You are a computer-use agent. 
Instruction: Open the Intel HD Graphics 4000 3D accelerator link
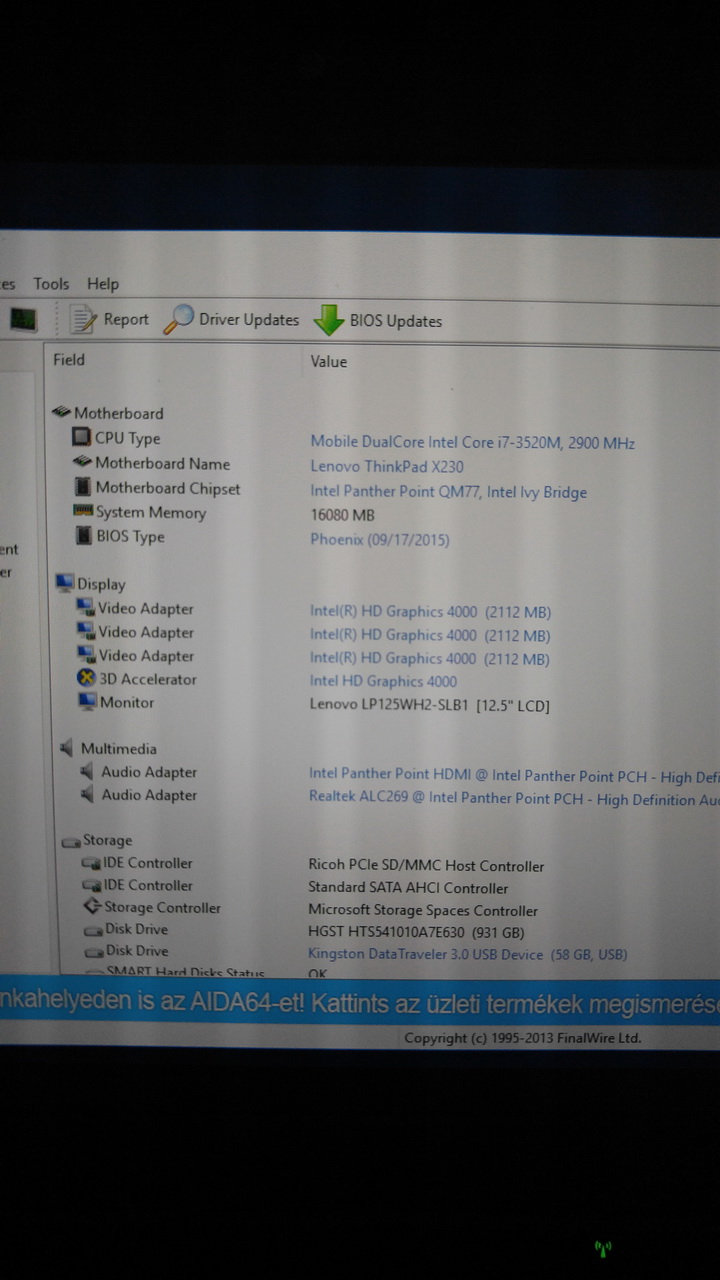point(383,681)
